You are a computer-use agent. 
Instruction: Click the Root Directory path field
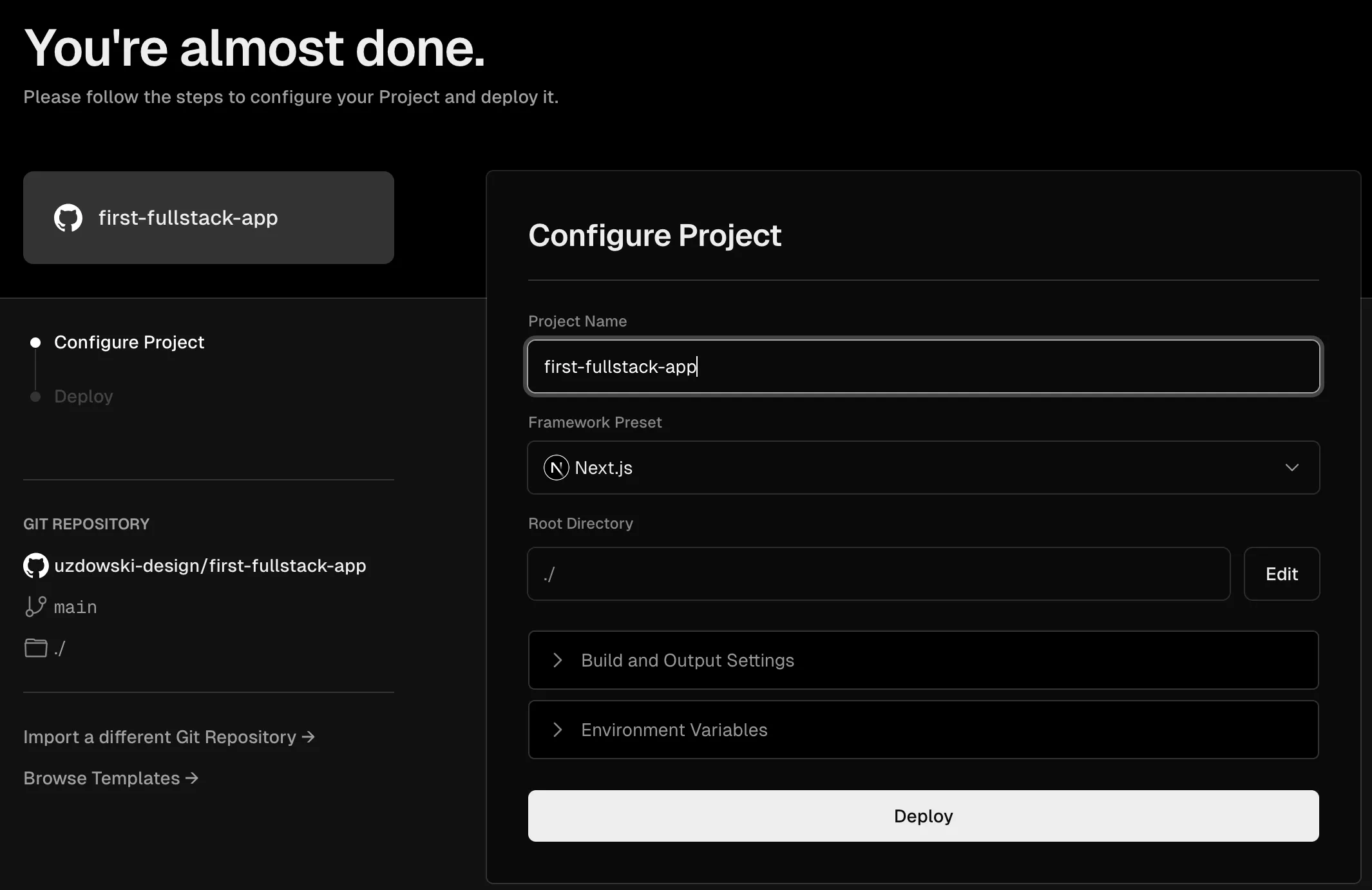tap(879, 574)
